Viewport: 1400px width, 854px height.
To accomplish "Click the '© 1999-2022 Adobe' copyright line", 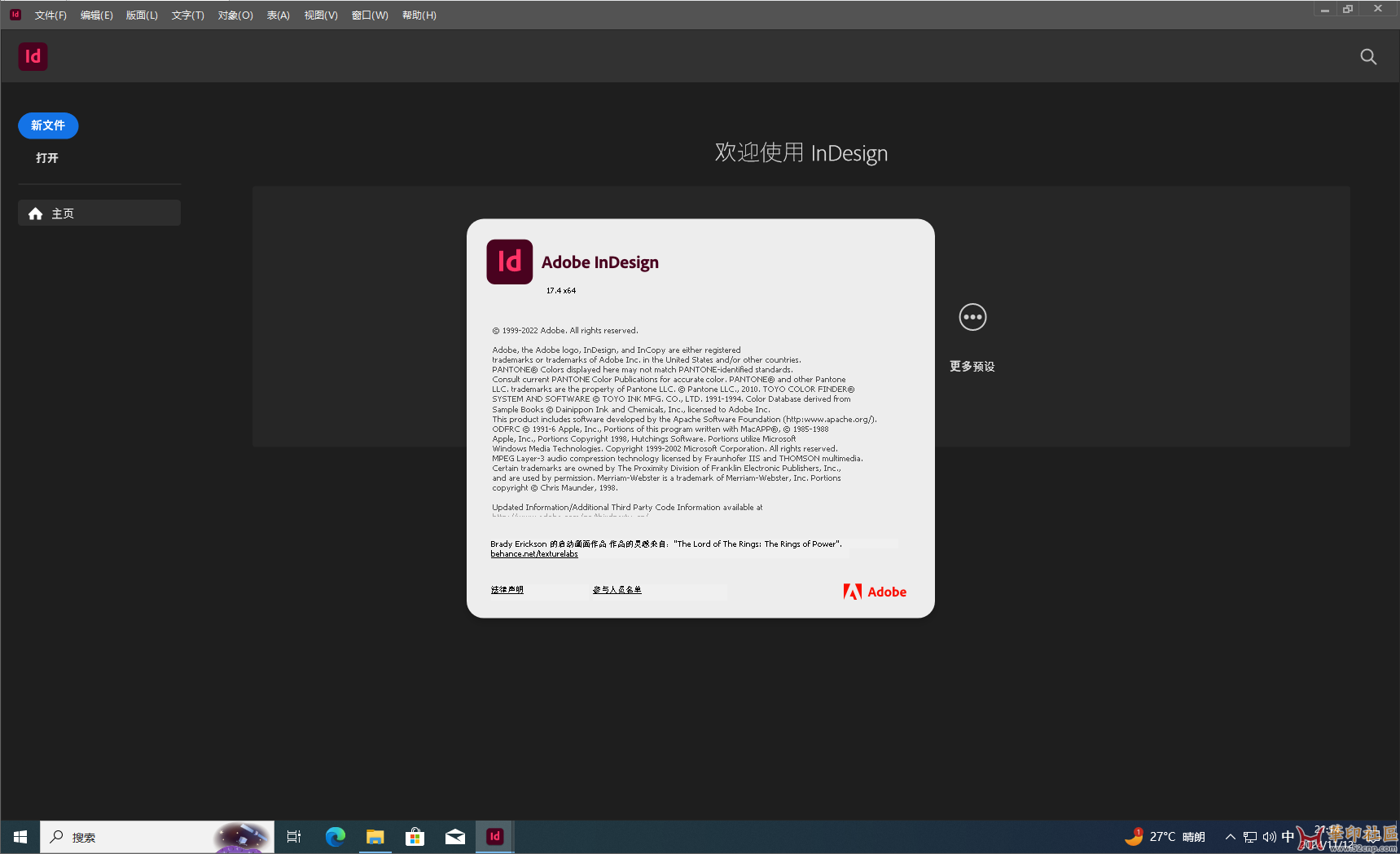I will point(565,331).
